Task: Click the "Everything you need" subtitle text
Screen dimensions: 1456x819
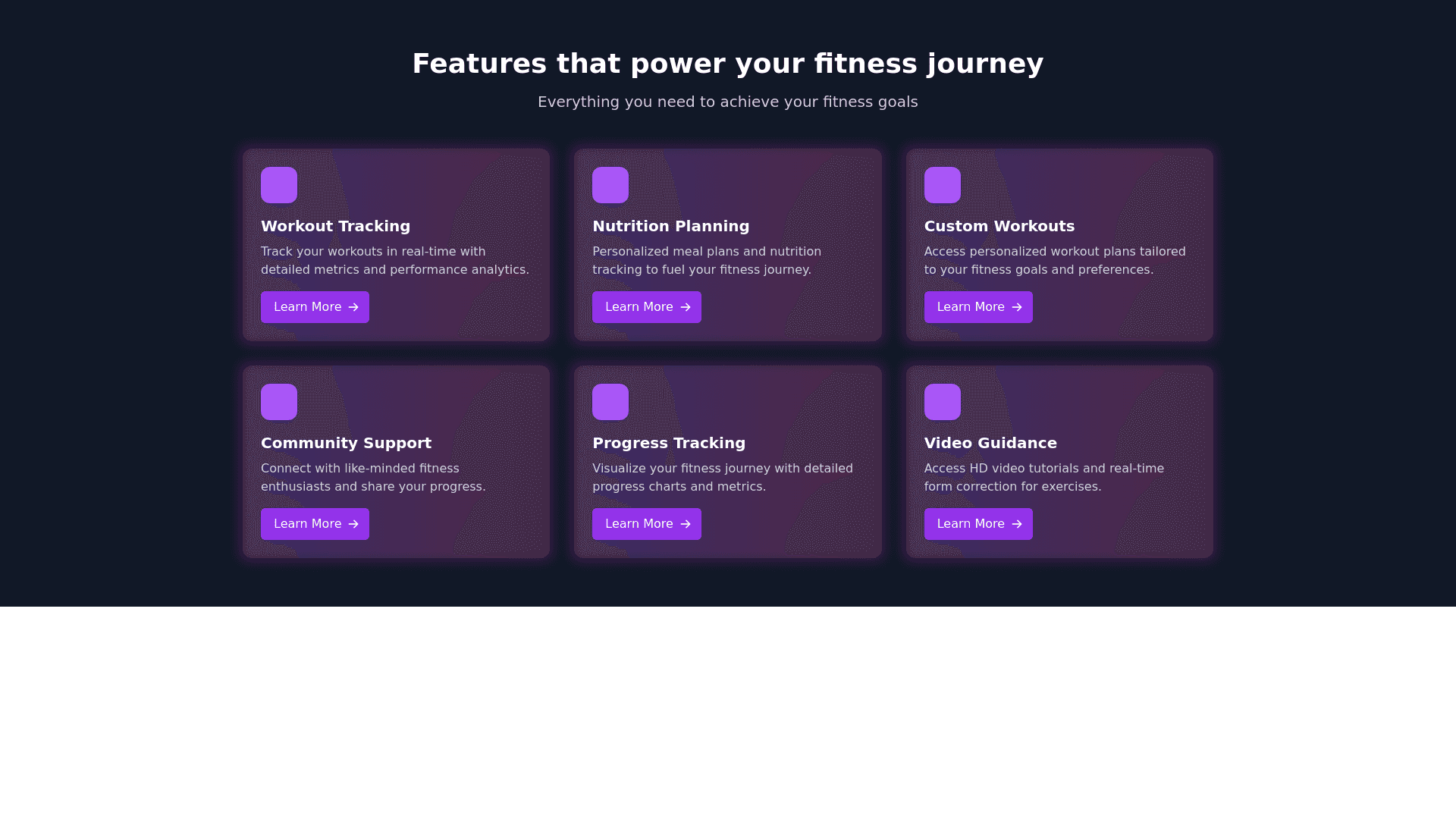Action: (728, 102)
